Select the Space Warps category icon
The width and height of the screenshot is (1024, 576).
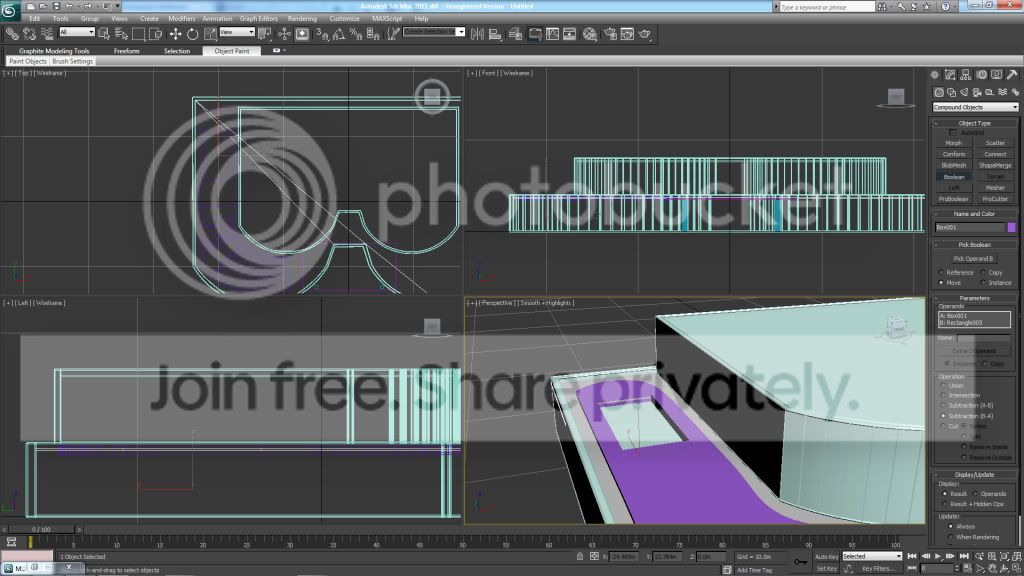pos(1002,93)
